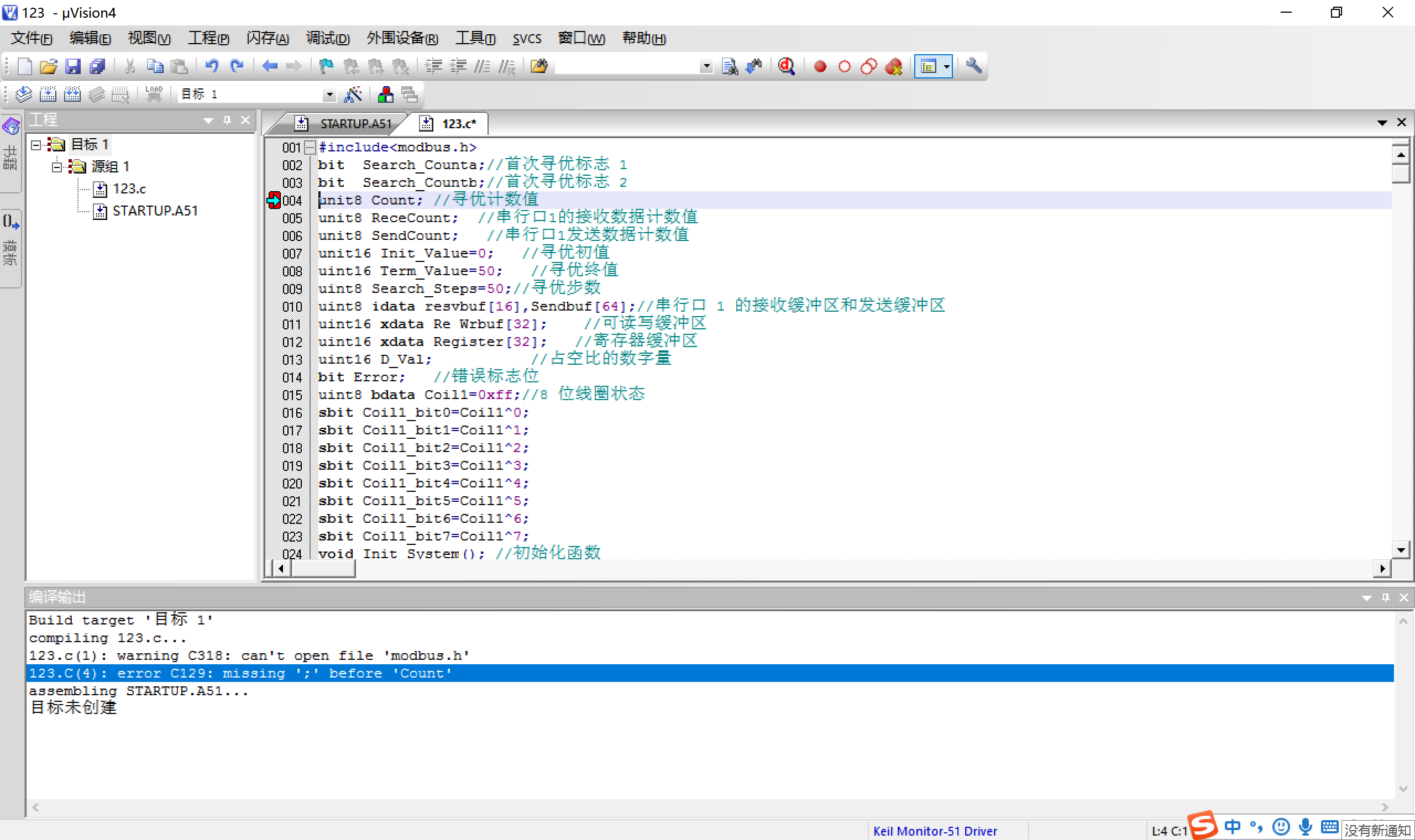Select warning C318 line in build output
The width and height of the screenshot is (1415, 840).
tap(249, 655)
